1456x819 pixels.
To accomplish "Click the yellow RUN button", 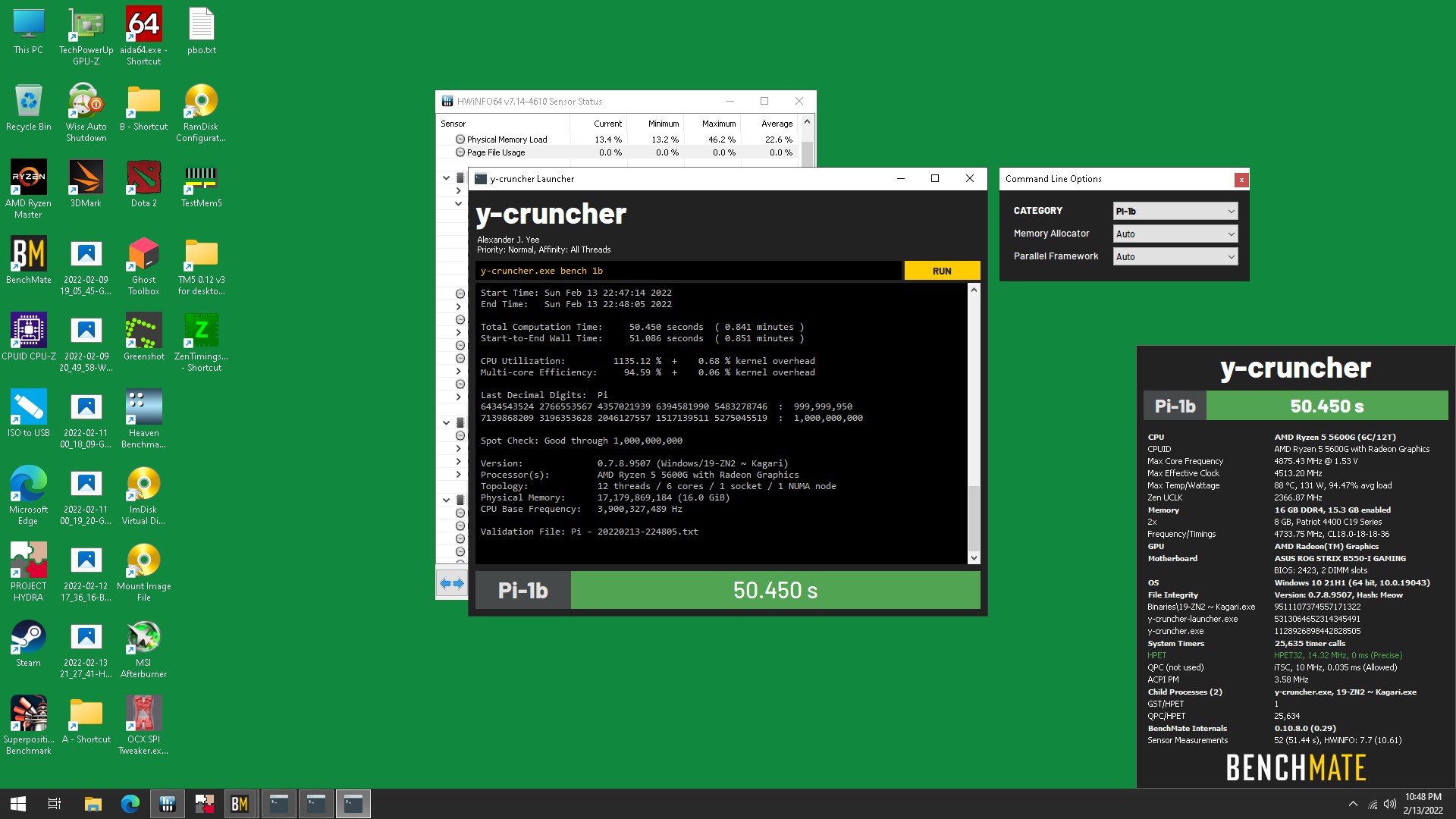I will click(942, 271).
